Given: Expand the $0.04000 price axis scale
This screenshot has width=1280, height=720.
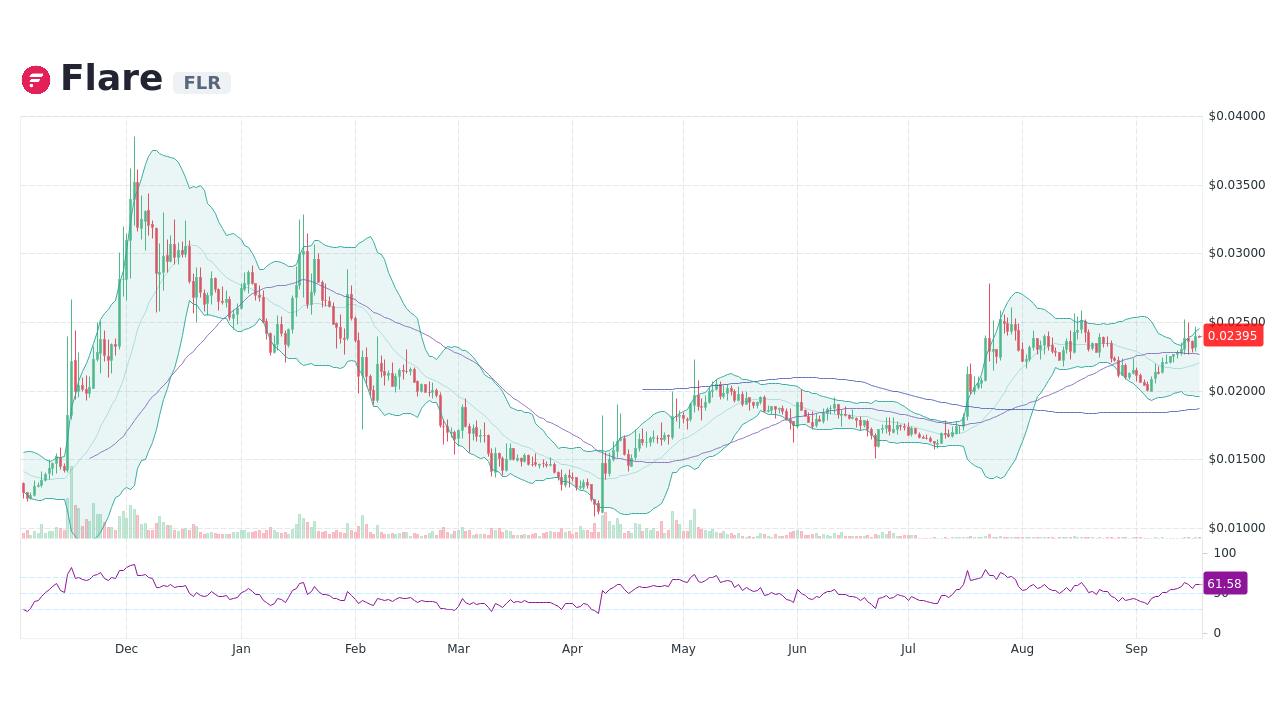Looking at the screenshot, I should click(1237, 116).
